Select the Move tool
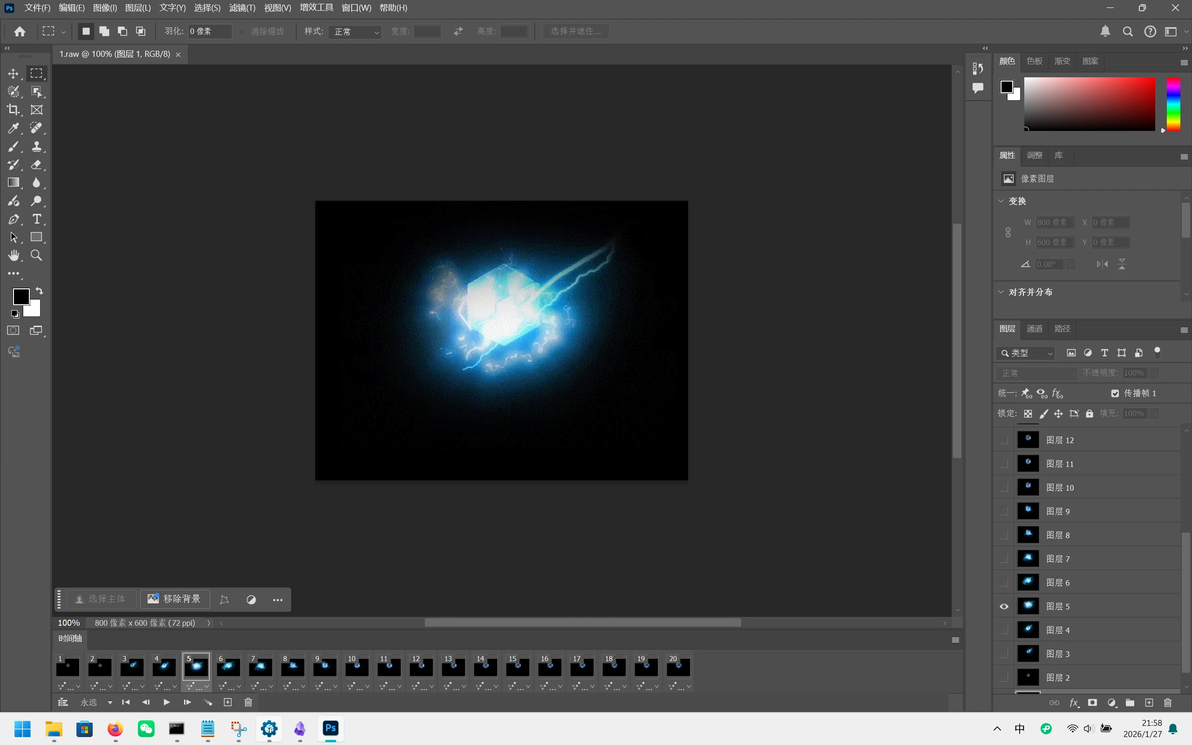The image size is (1192, 745). [x=14, y=74]
